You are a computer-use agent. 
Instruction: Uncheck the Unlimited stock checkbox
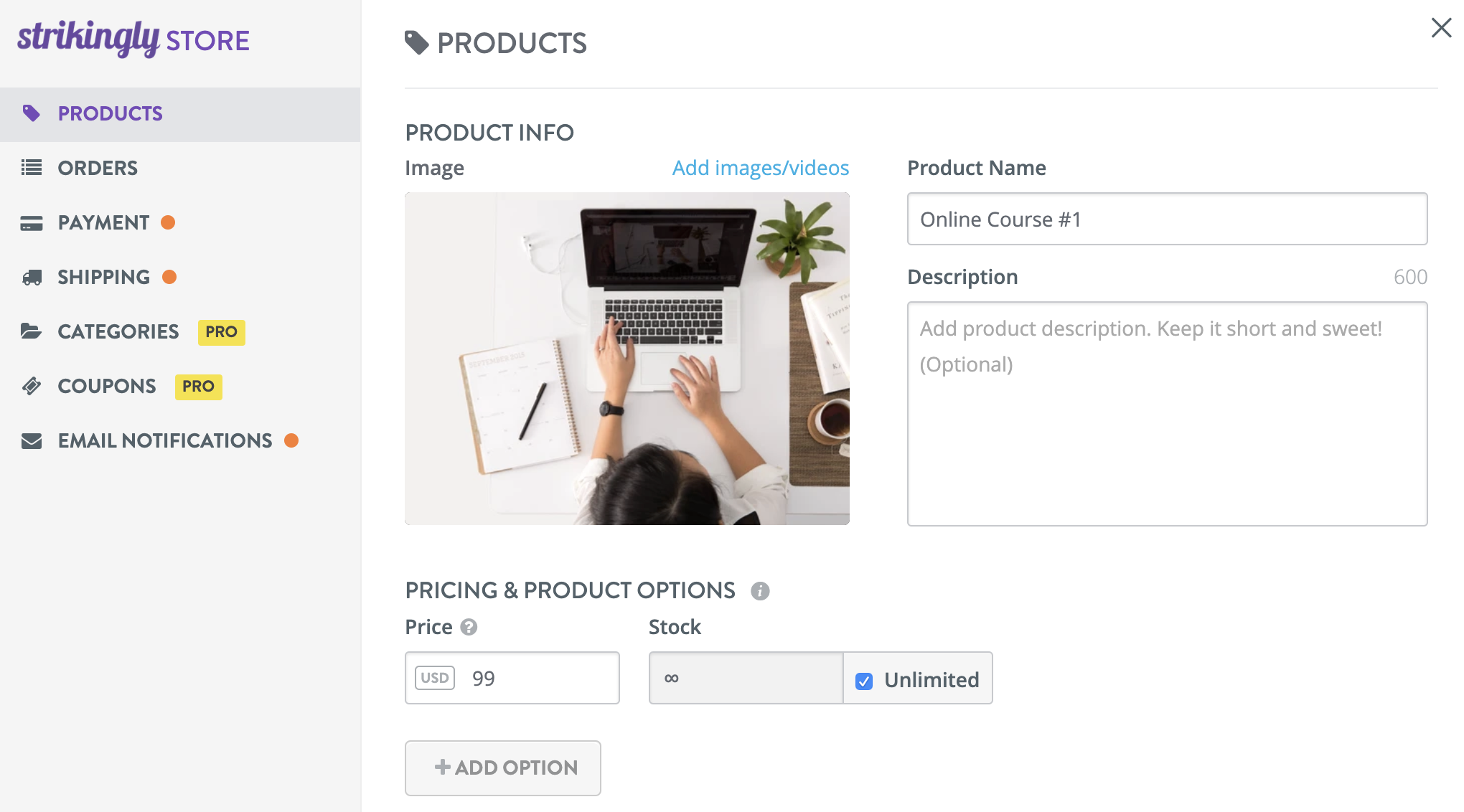tap(864, 681)
